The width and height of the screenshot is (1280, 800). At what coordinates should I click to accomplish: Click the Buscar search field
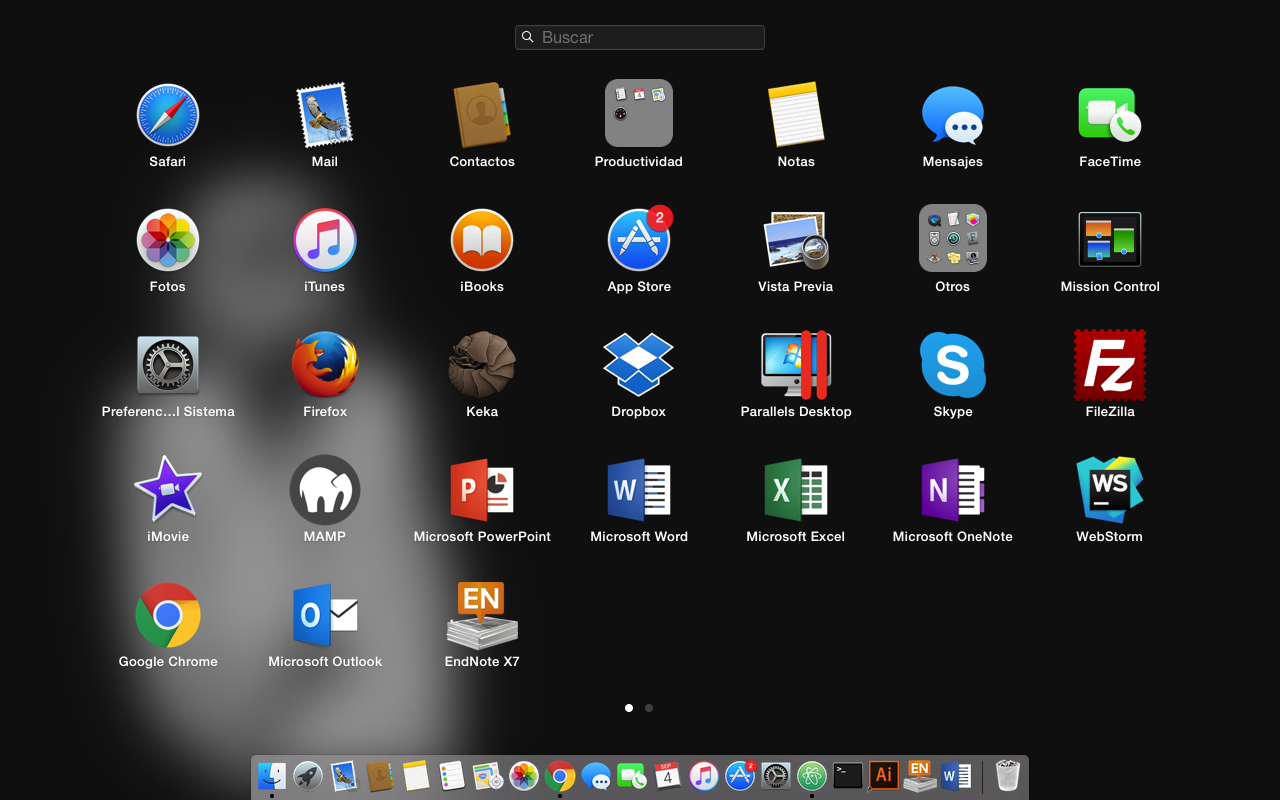[x=640, y=37]
